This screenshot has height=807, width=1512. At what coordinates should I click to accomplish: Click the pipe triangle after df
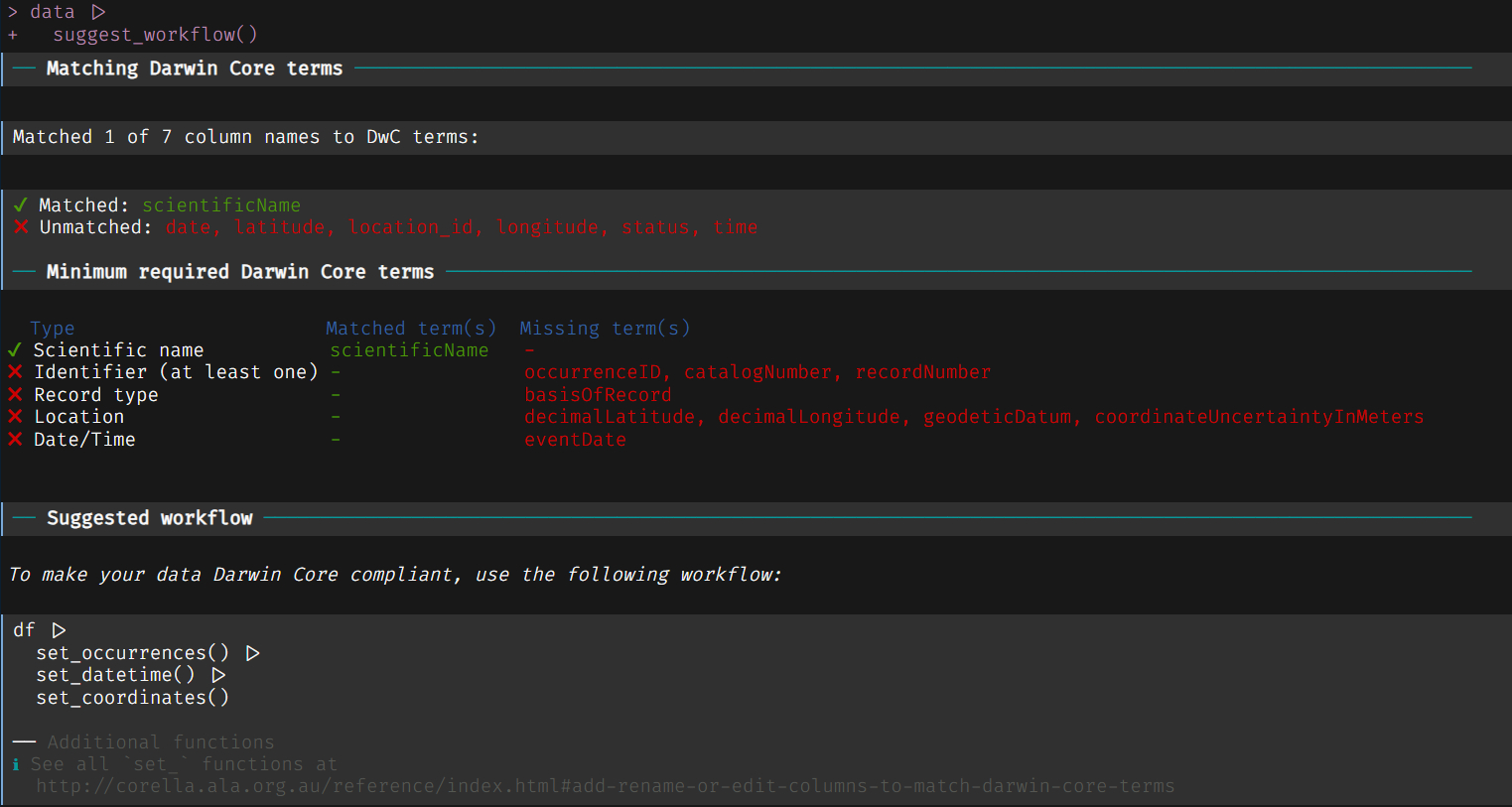[x=59, y=630]
